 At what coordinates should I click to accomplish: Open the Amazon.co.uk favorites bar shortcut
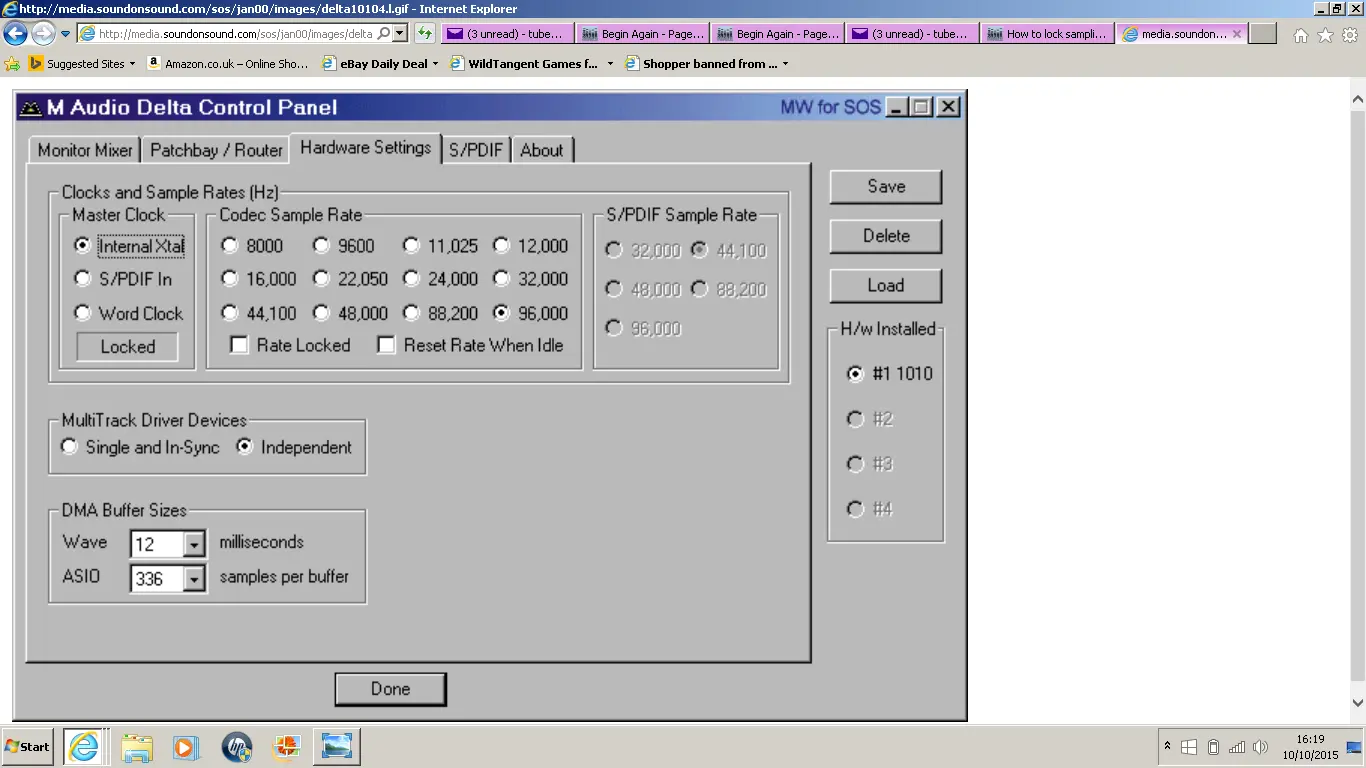pos(228,63)
